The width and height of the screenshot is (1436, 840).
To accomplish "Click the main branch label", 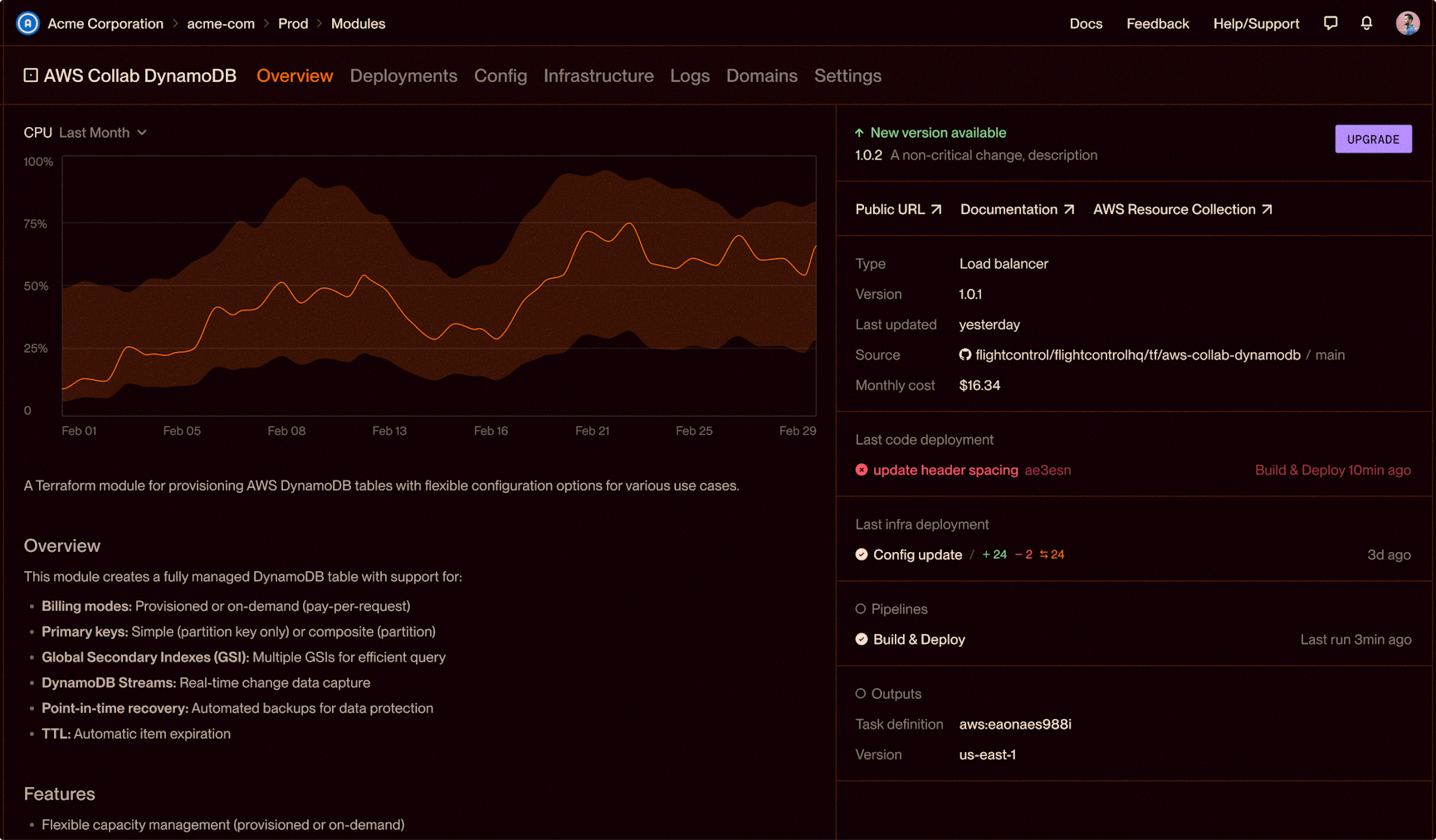I will pos(1330,355).
